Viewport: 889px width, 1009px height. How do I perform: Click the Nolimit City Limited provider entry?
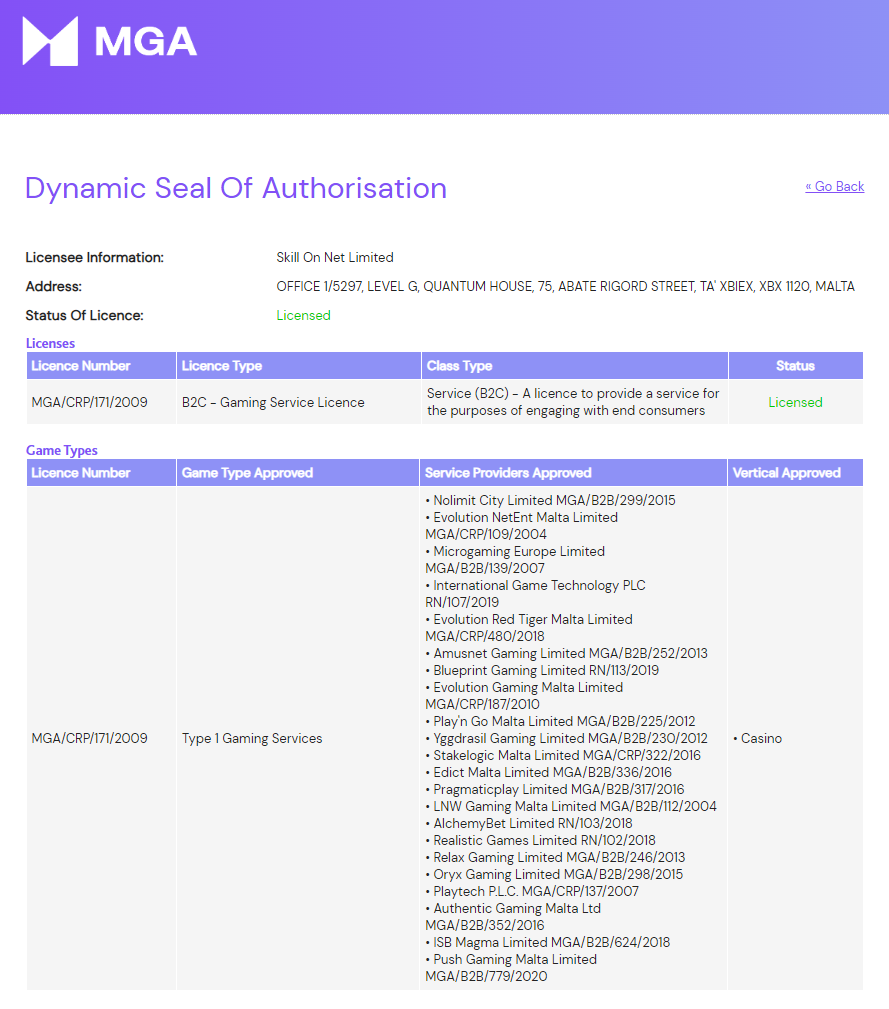click(551, 500)
